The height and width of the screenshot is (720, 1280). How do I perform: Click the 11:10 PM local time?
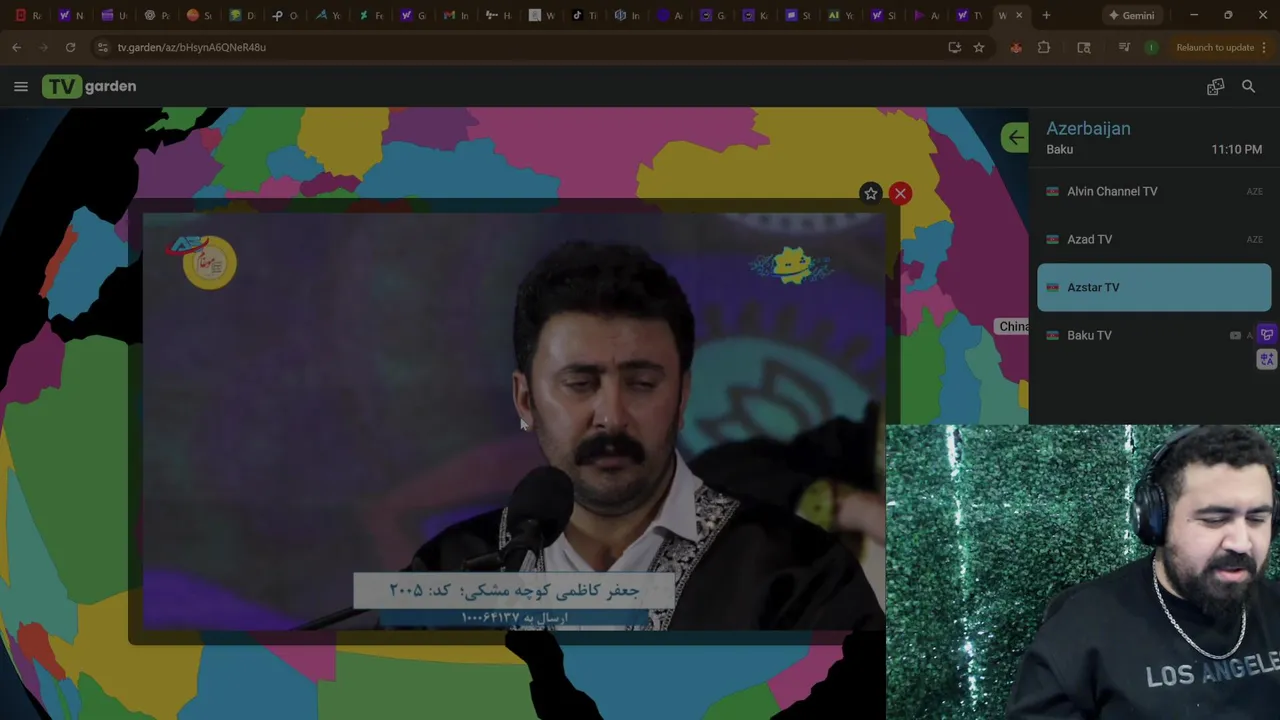tap(1236, 149)
